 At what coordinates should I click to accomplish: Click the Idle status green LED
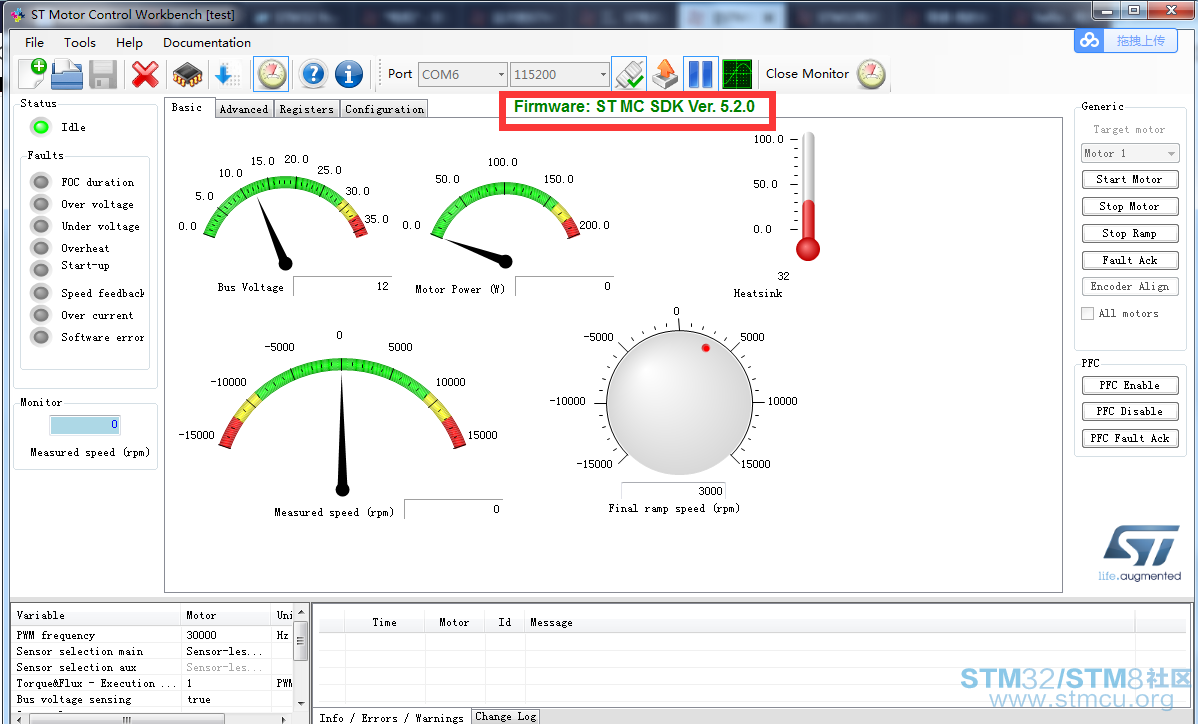click(41, 127)
